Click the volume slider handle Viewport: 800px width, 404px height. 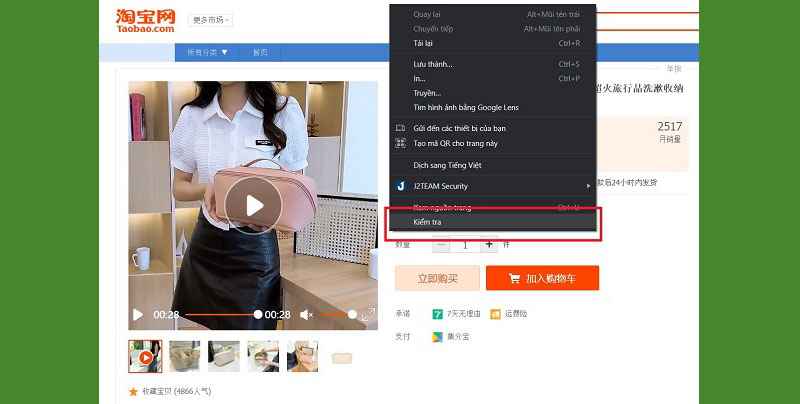coord(352,315)
